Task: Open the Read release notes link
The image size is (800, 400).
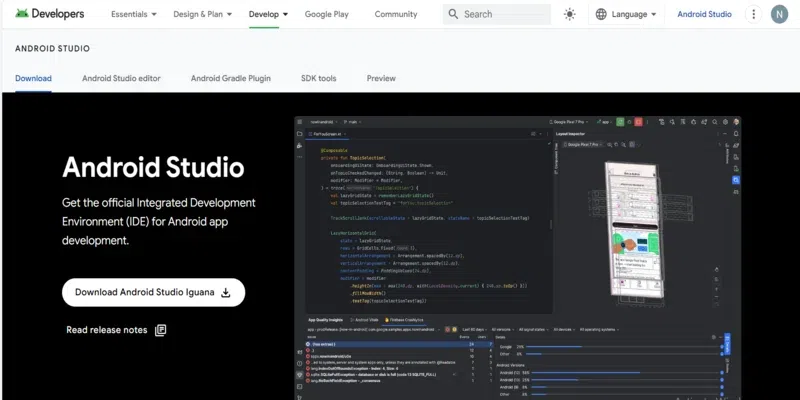Action: [106, 330]
